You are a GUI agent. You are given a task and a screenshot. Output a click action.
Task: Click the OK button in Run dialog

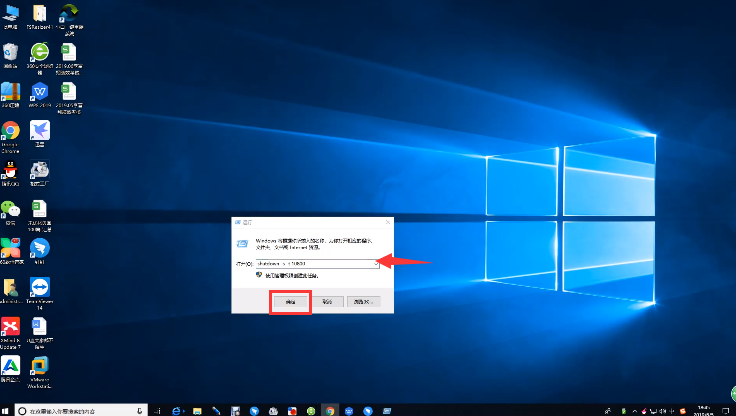pos(291,301)
